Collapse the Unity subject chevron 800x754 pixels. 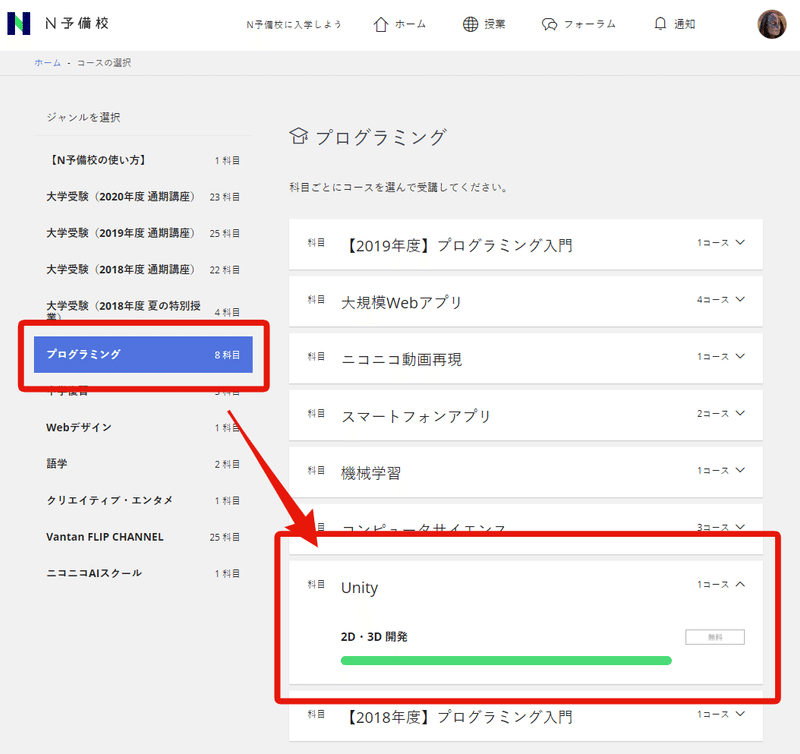pyautogui.click(x=740, y=584)
